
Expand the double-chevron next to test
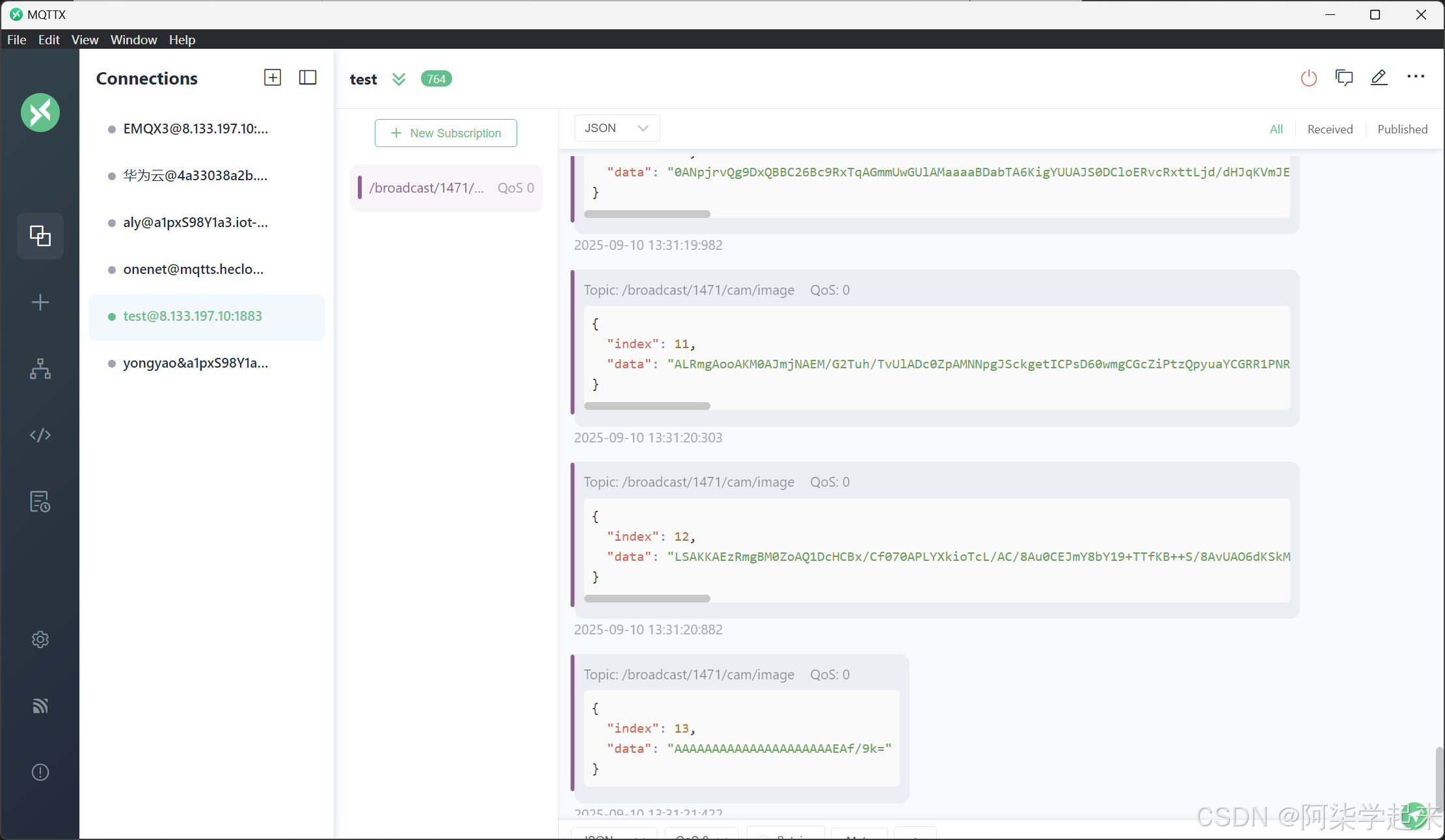pos(399,79)
